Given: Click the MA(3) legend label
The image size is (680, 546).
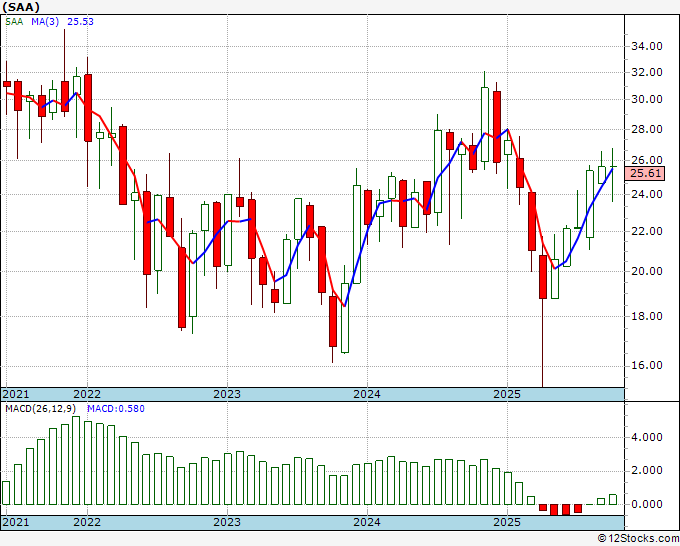Looking at the screenshot, I should coord(45,22).
